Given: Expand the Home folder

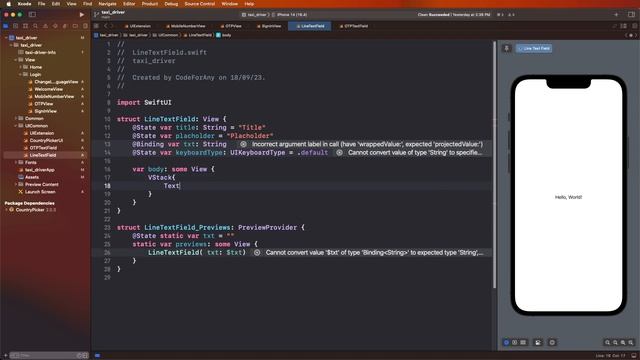Looking at the screenshot, I should click(20, 67).
